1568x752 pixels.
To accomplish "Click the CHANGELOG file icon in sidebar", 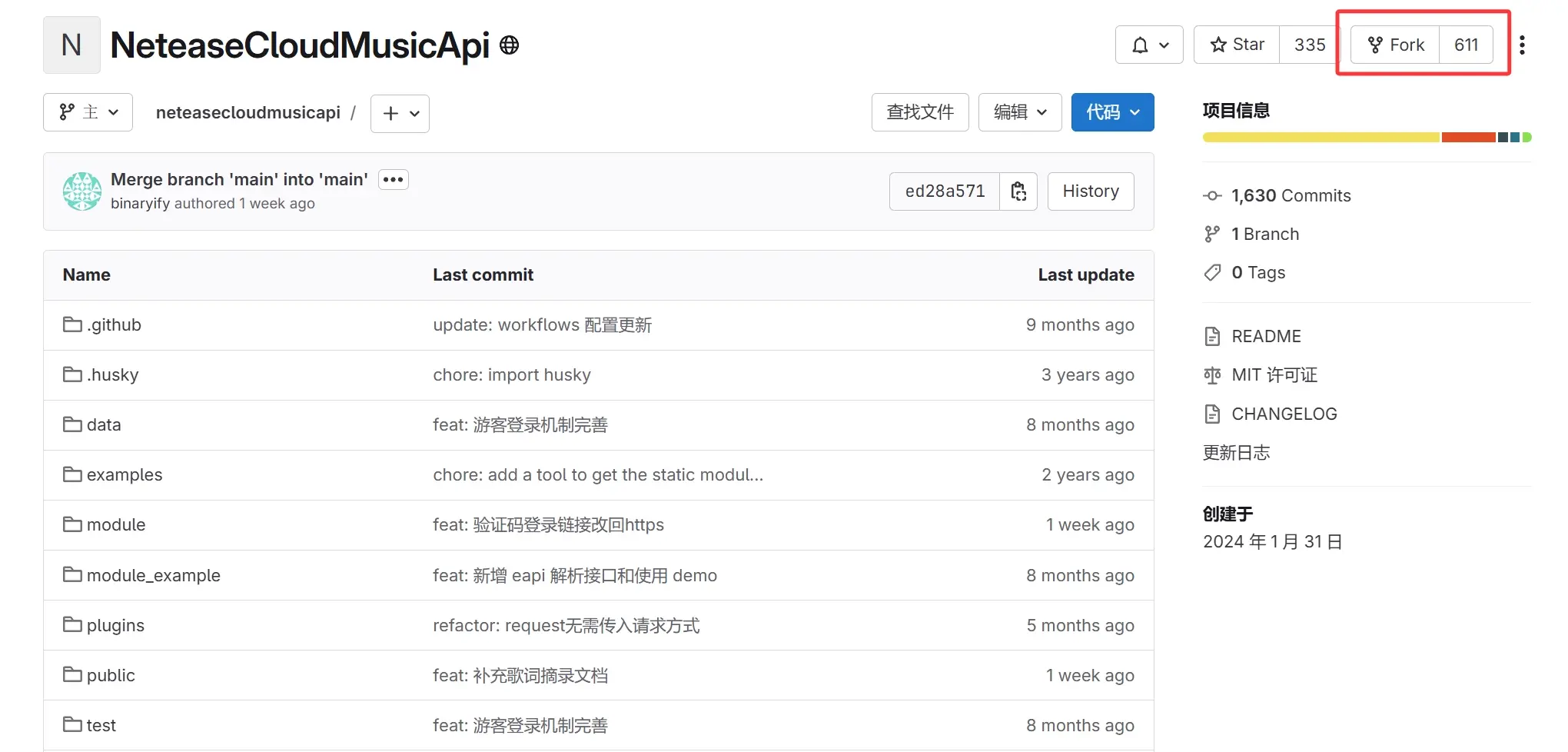I will (x=1213, y=413).
